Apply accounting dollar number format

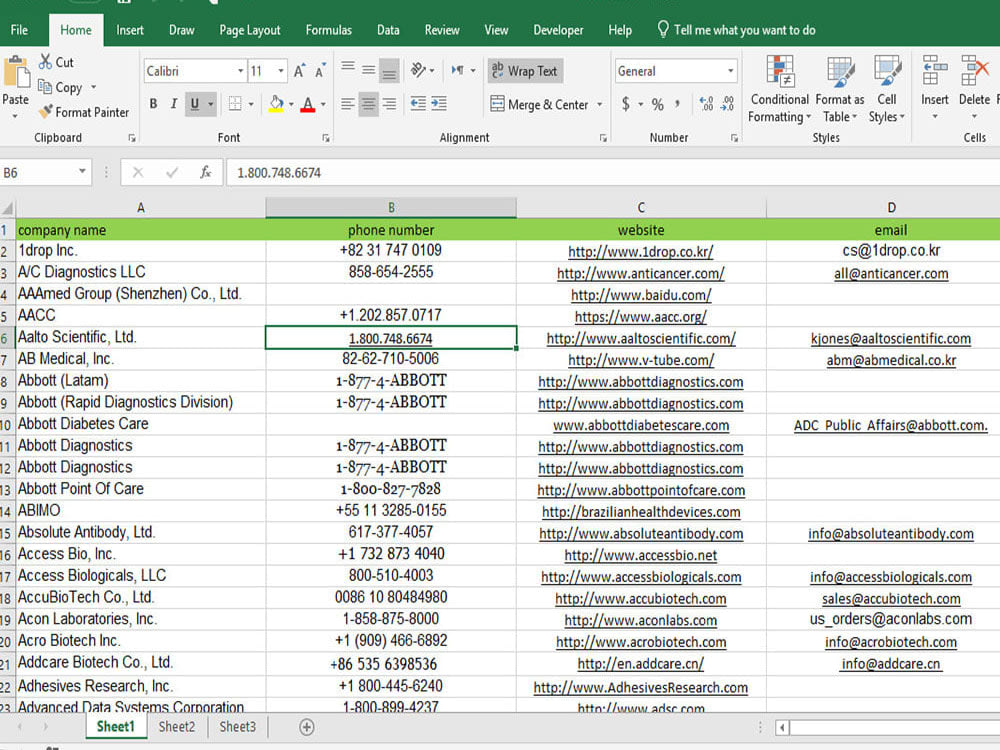626,104
